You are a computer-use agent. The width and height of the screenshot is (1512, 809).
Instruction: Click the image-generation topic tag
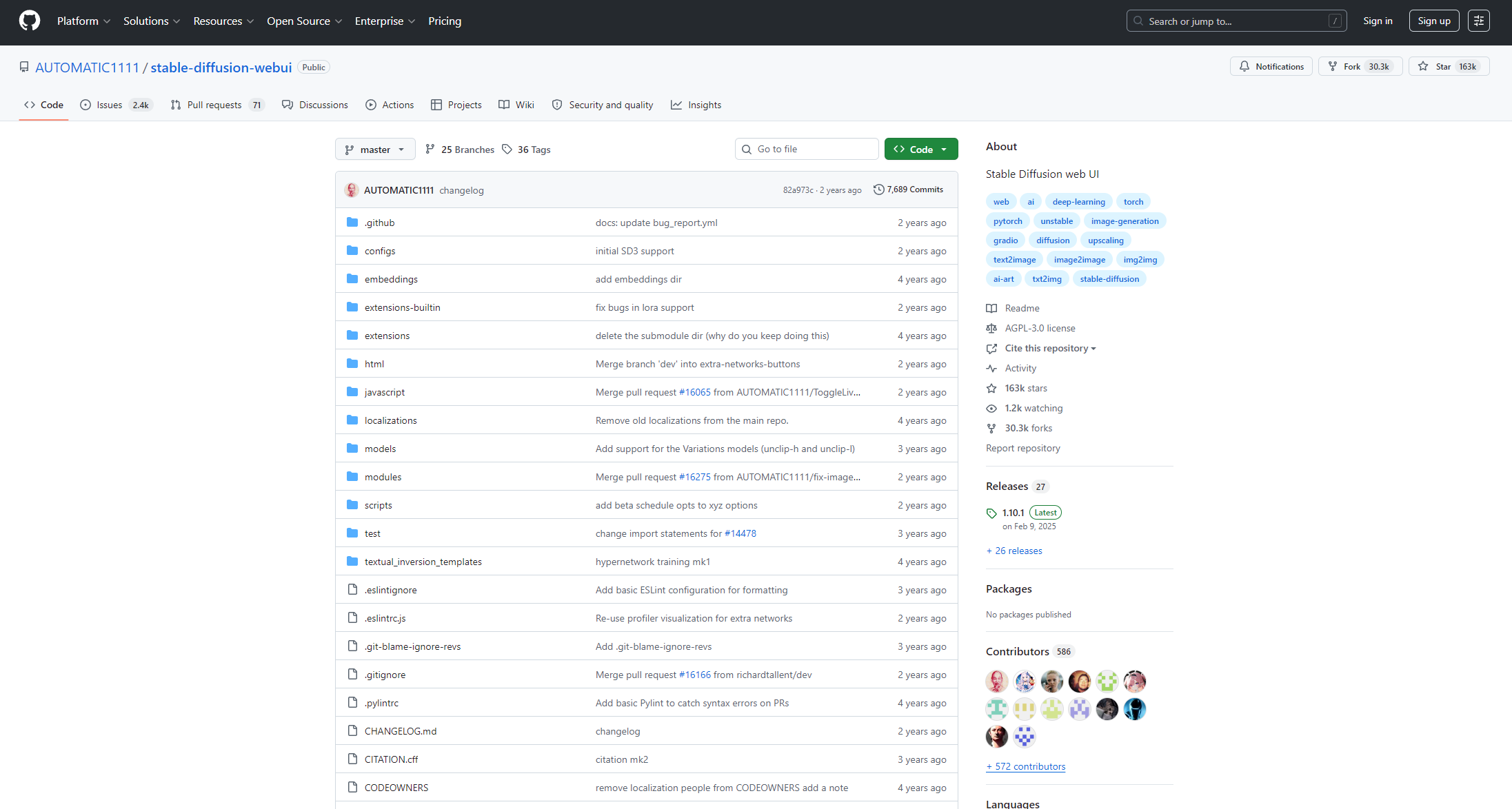click(1125, 221)
